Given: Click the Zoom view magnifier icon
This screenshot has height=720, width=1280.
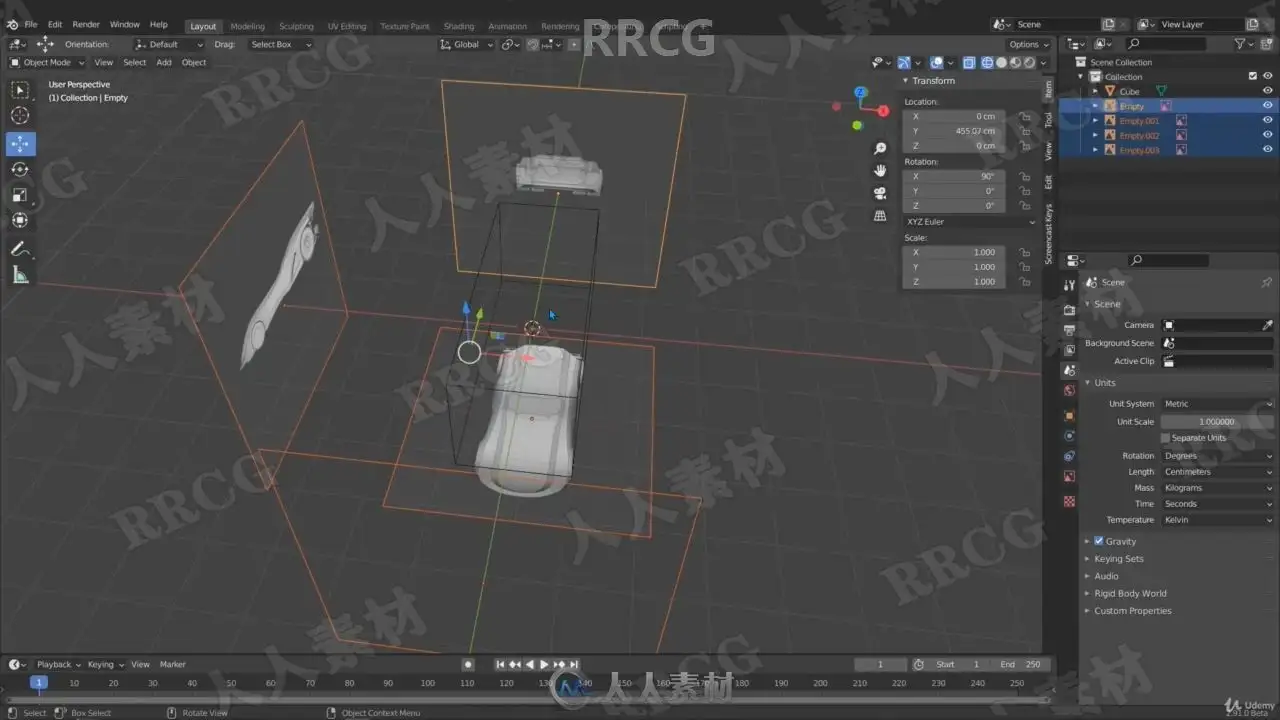Looking at the screenshot, I should (x=880, y=148).
